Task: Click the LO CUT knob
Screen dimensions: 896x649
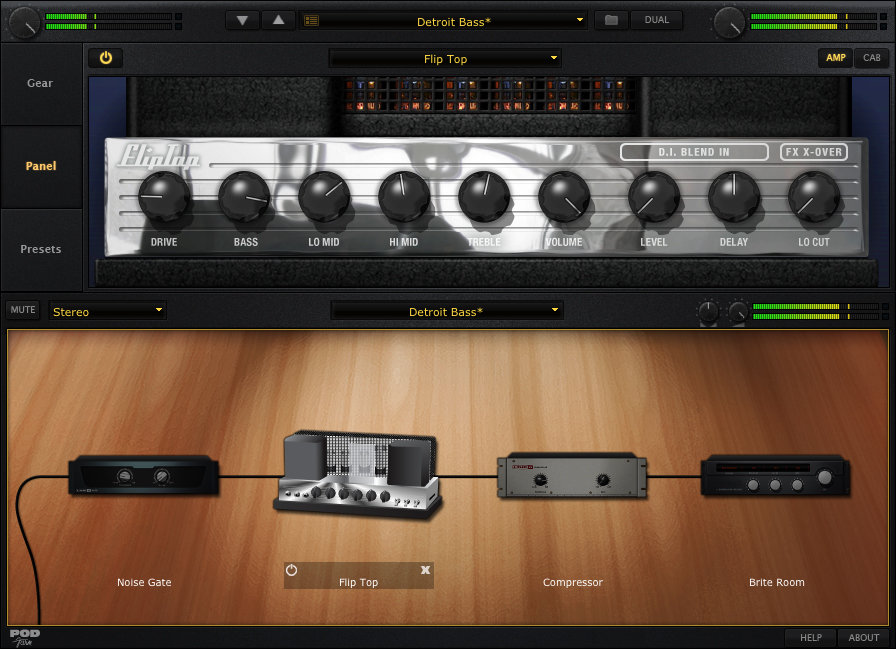Action: pos(814,197)
